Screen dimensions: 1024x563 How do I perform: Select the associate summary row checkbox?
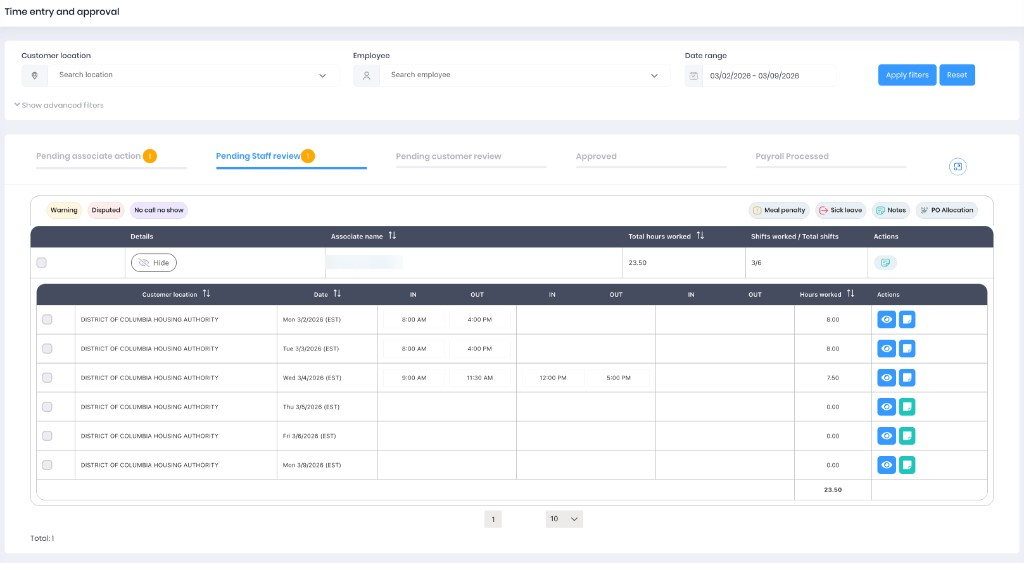click(x=42, y=263)
